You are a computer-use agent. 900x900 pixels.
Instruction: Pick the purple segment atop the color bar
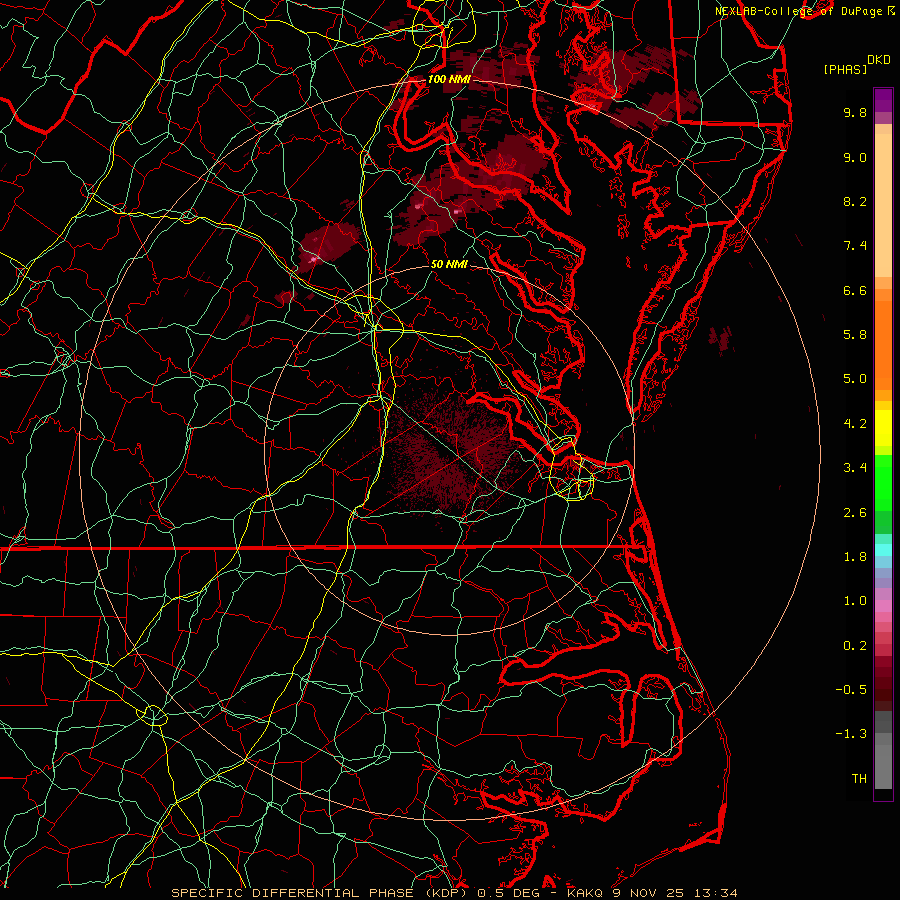(883, 100)
